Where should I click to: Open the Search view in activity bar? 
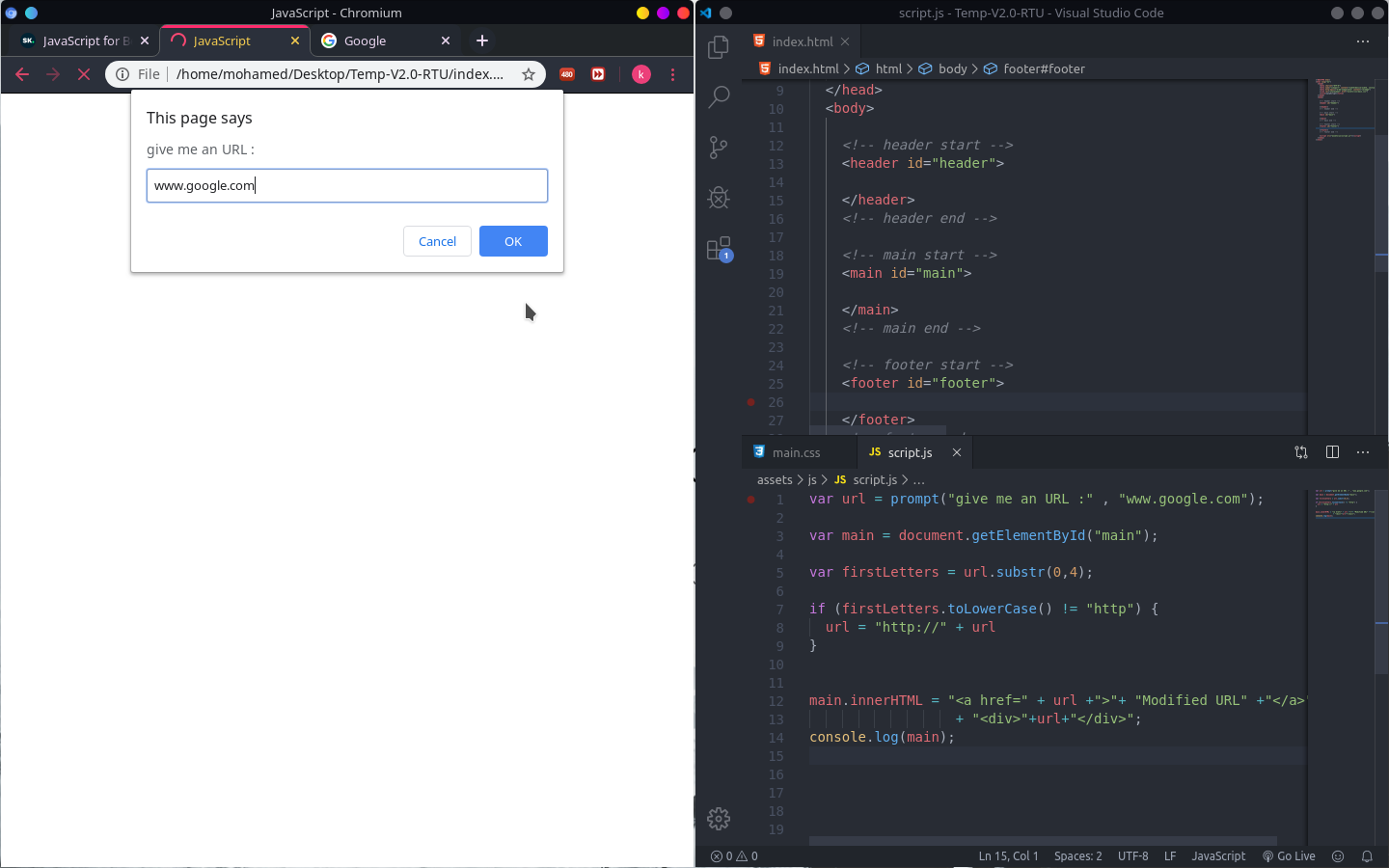(x=719, y=97)
